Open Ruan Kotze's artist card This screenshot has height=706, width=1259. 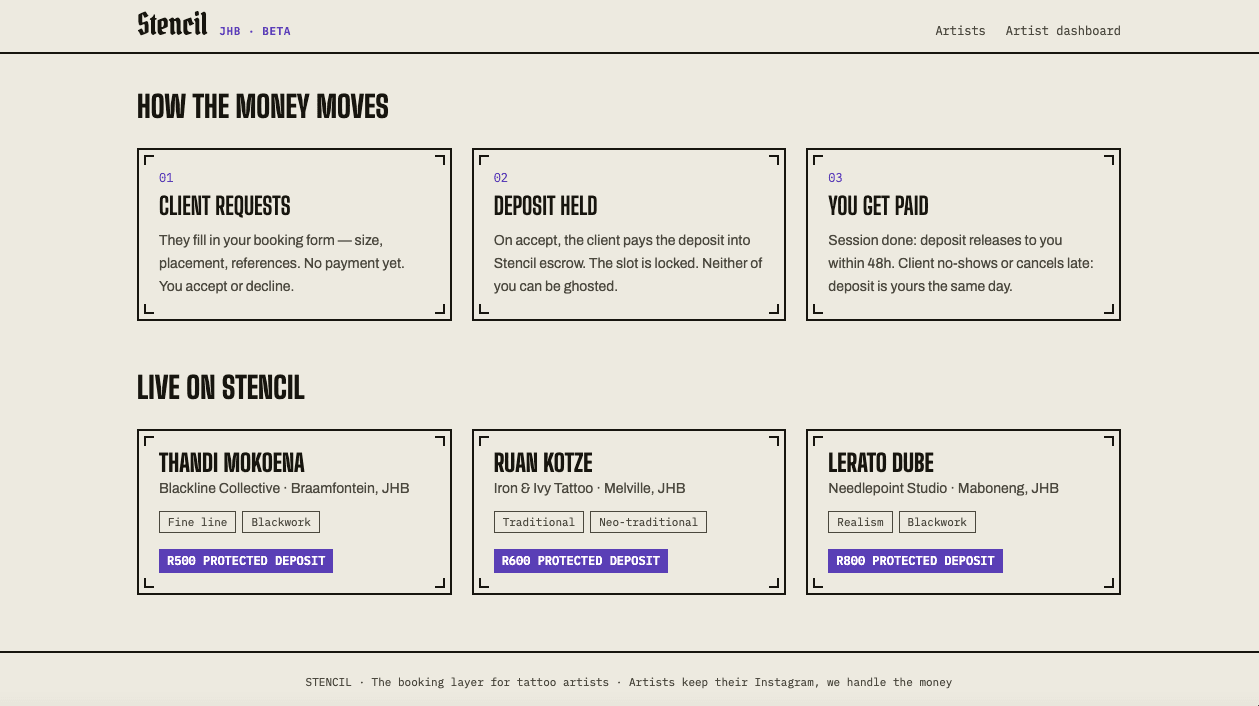(629, 512)
